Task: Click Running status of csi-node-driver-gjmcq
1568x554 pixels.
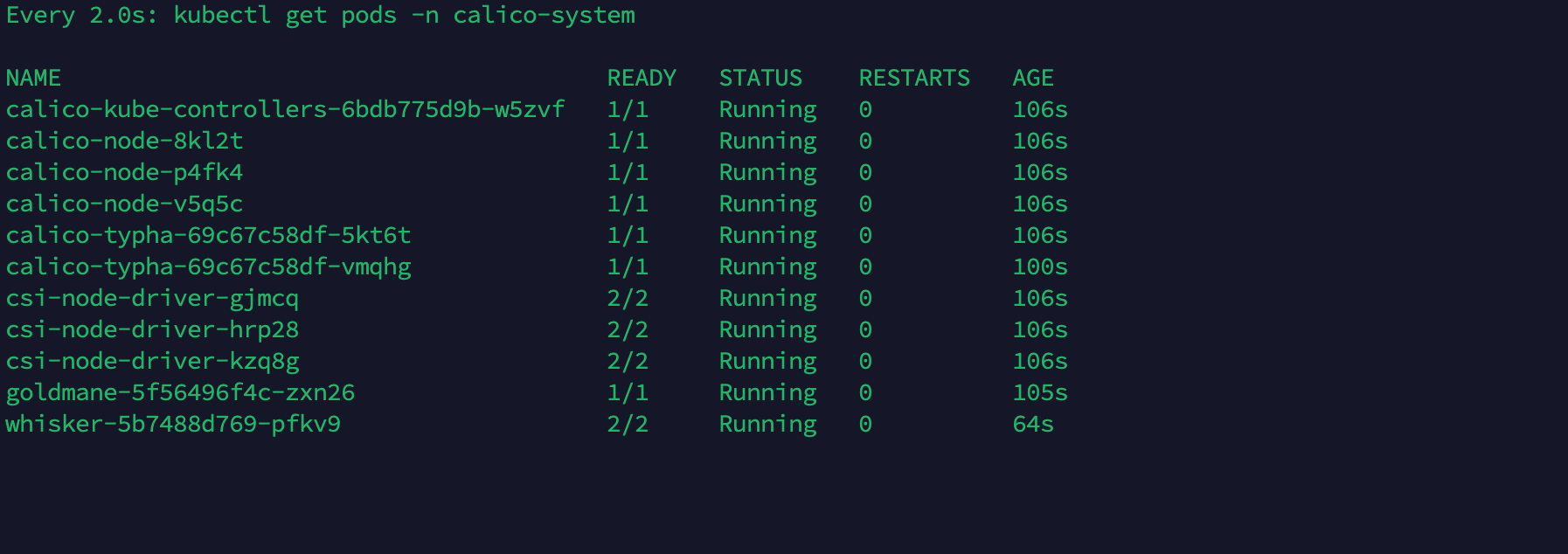Action: pyautogui.click(x=767, y=298)
